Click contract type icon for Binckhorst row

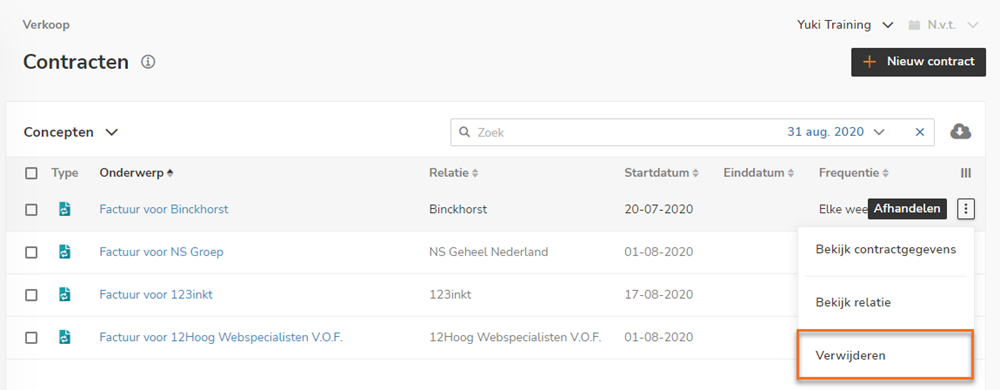click(64, 209)
